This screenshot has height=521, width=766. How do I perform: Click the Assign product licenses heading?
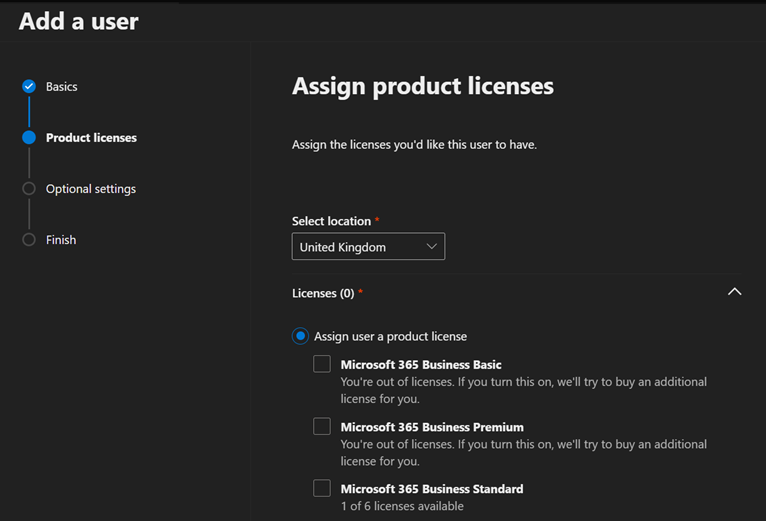[x=423, y=87]
